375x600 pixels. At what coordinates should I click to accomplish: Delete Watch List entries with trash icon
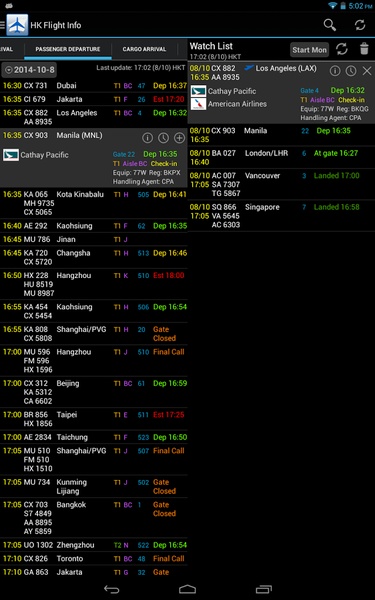(x=364, y=49)
